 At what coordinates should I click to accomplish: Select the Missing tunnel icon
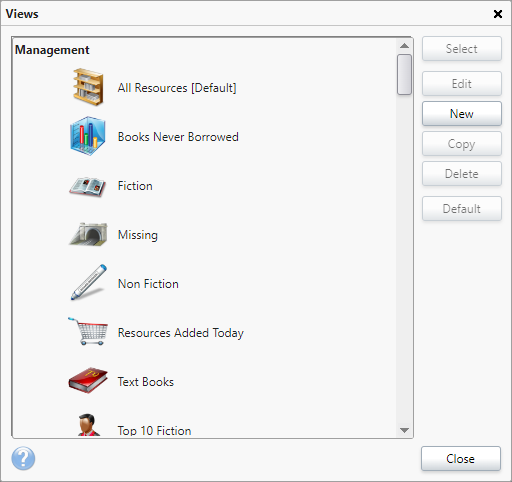[x=88, y=234]
